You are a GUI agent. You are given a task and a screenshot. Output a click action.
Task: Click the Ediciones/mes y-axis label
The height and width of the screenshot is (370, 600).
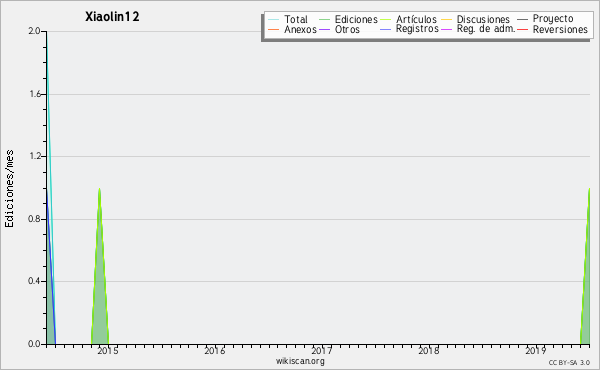pyautogui.click(x=9, y=188)
